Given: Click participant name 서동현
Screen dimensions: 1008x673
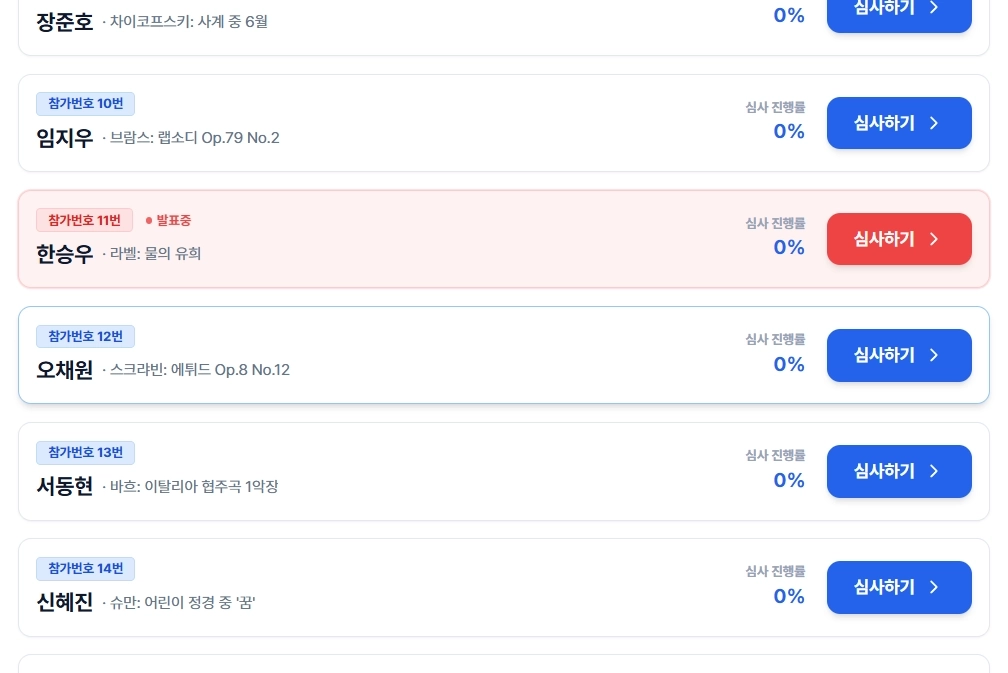Looking at the screenshot, I should pos(64,486).
